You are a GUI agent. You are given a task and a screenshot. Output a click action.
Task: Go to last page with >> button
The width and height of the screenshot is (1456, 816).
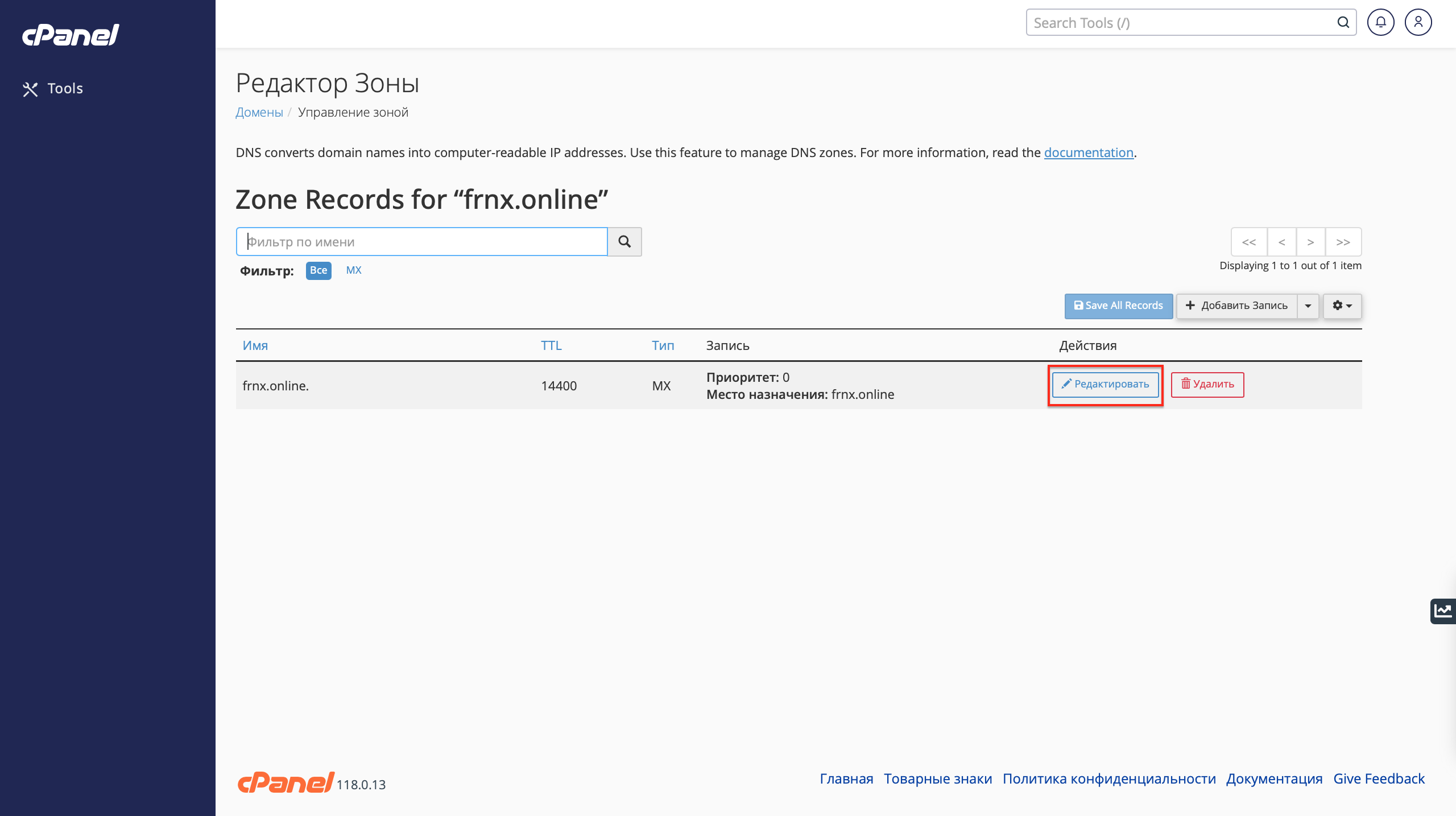(x=1343, y=242)
